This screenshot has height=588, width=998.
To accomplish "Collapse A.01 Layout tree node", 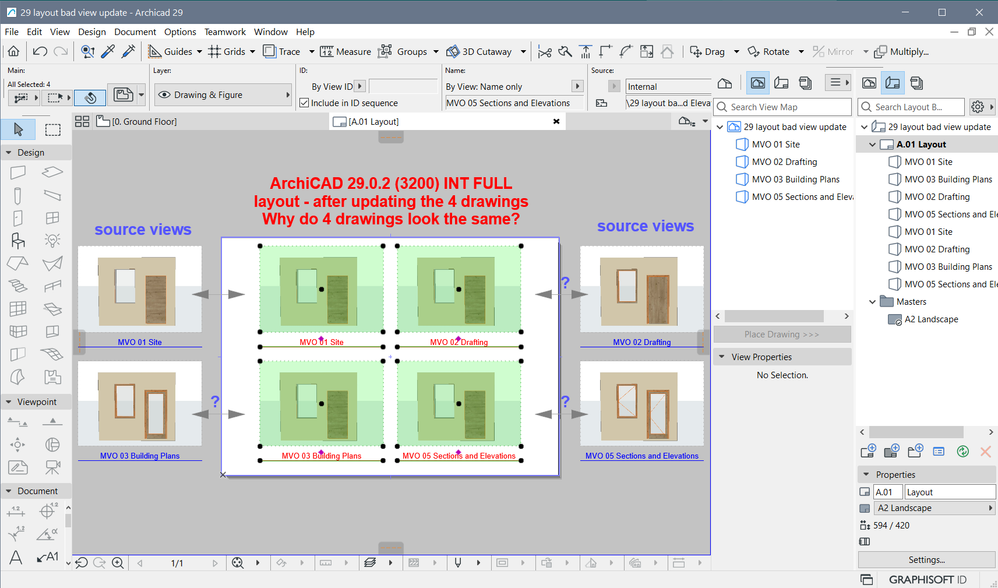I will coord(873,144).
